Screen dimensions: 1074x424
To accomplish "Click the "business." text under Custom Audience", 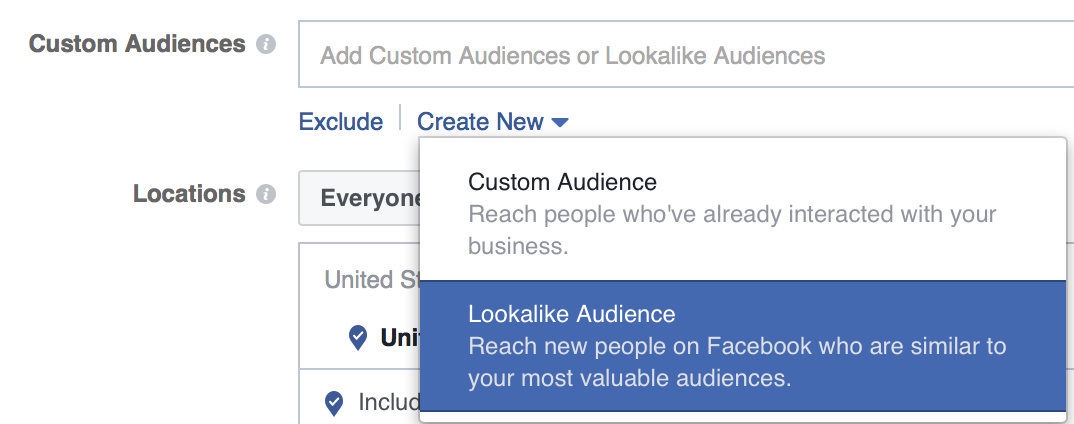I will click(518, 247).
